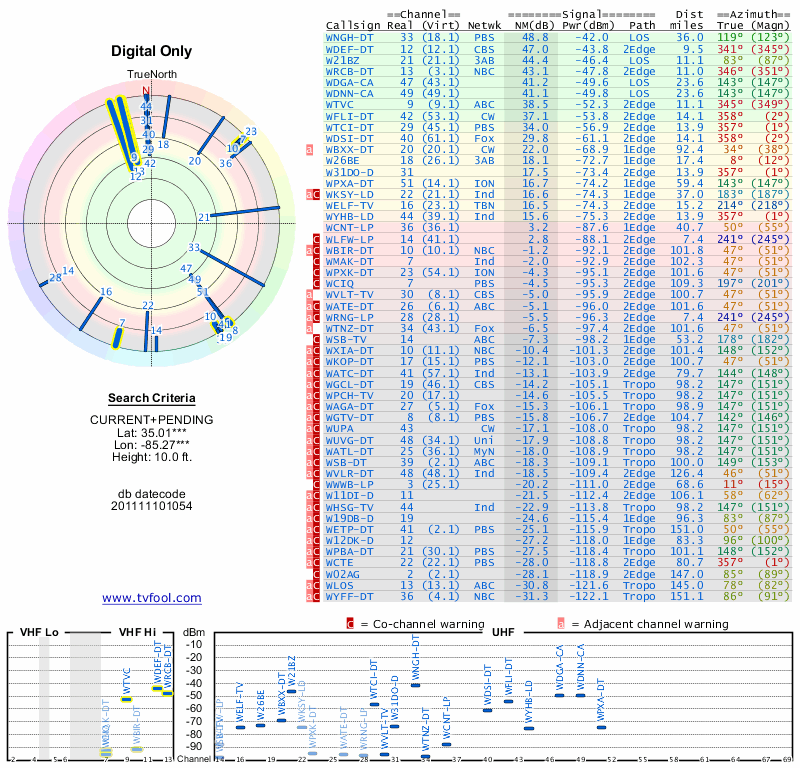
Task: Open the www.tvfool.com link
Action: tap(152, 598)
